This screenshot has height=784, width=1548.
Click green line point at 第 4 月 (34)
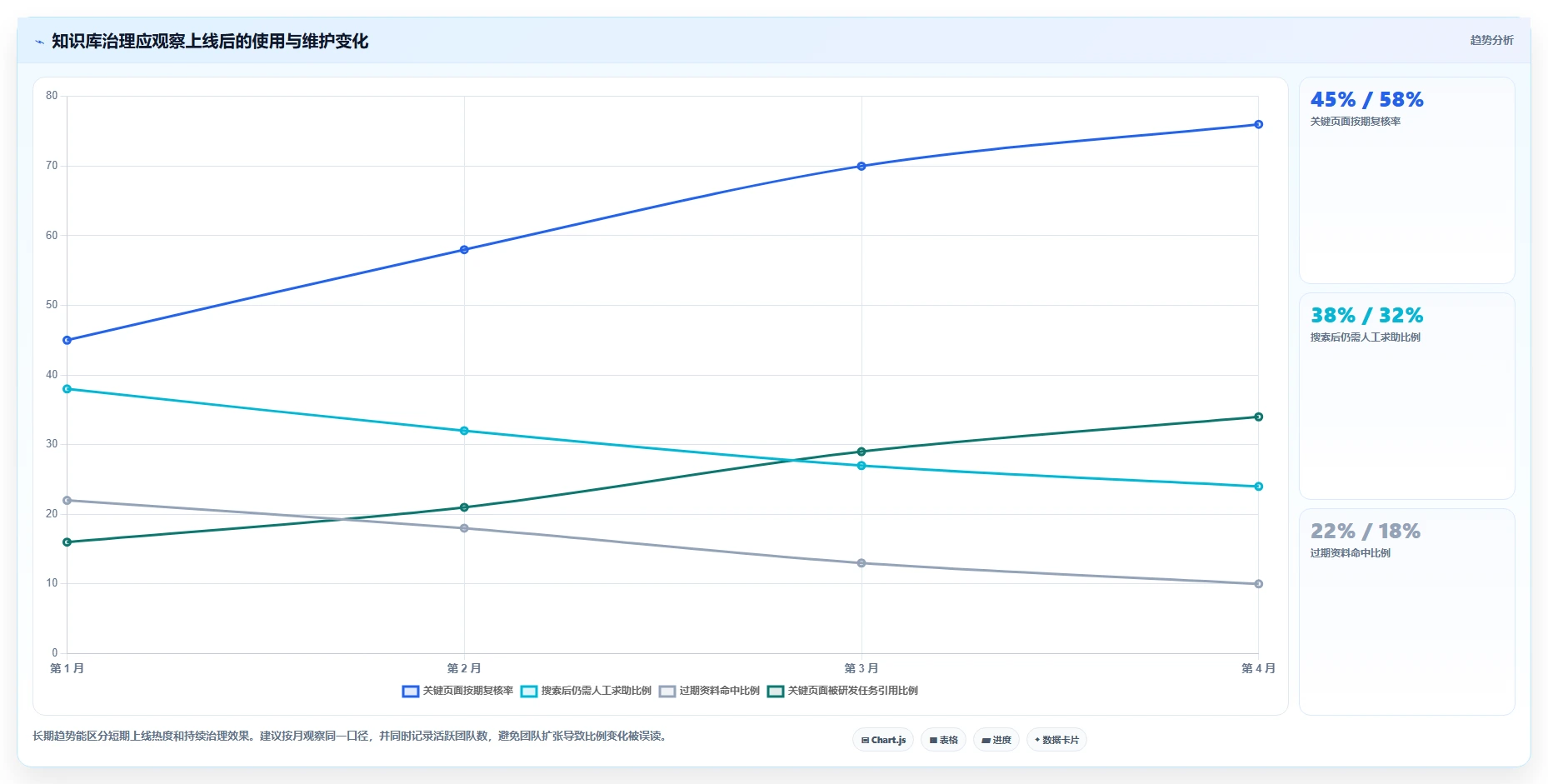[x=1258, y=417]
